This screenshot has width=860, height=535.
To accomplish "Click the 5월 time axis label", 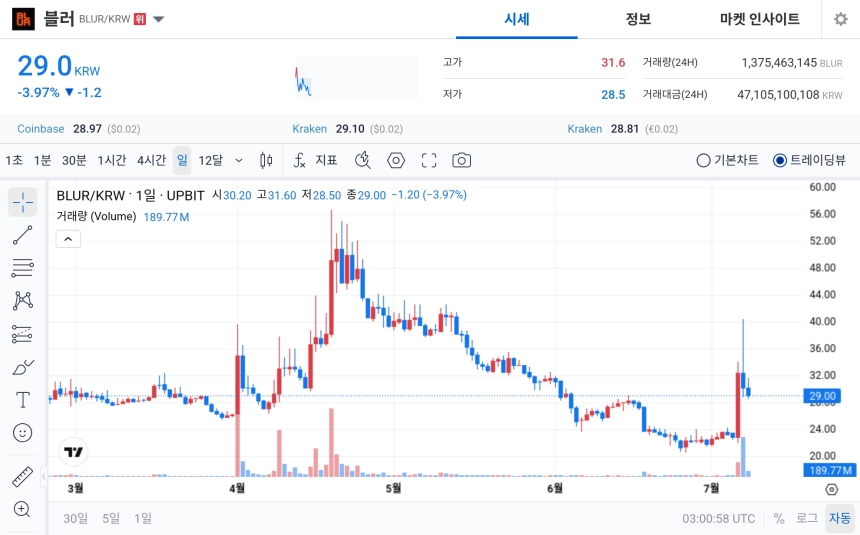I will point(393,488).
